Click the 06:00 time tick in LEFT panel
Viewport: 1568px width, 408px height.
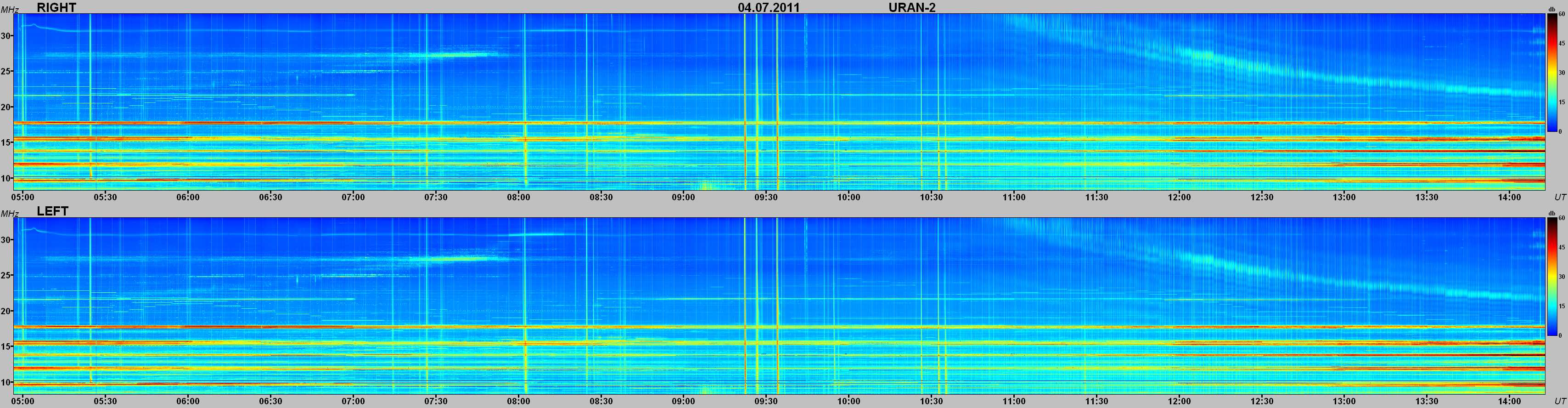pos(188,401)
